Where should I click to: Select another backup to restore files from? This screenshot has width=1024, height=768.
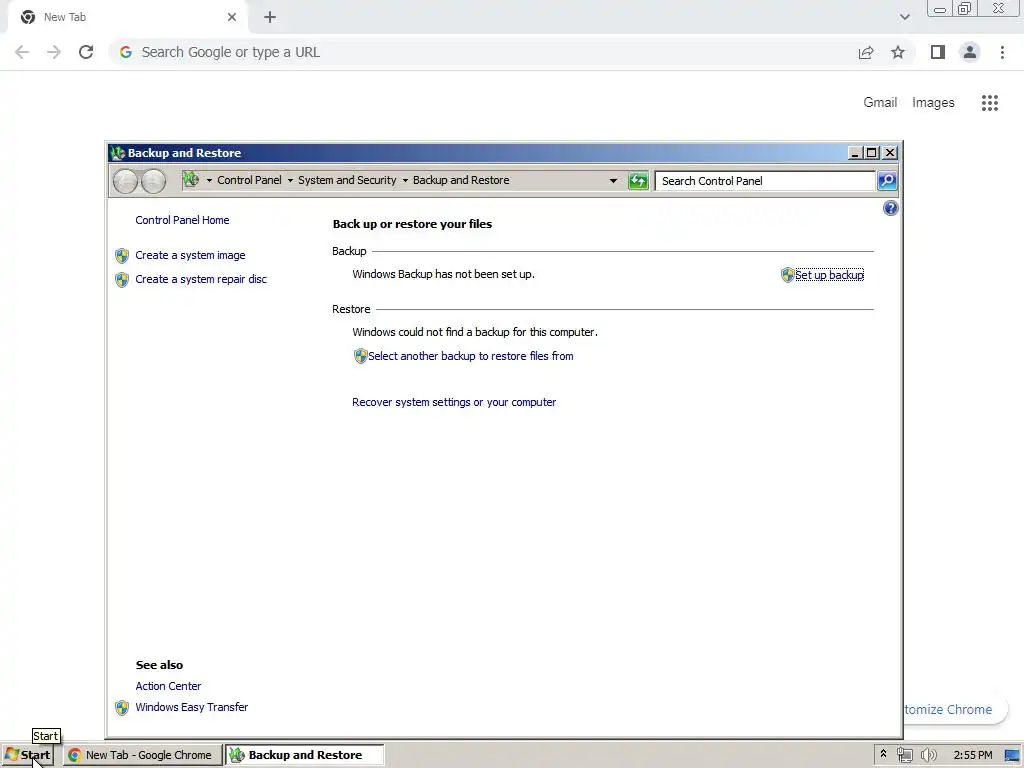(470, 356)
